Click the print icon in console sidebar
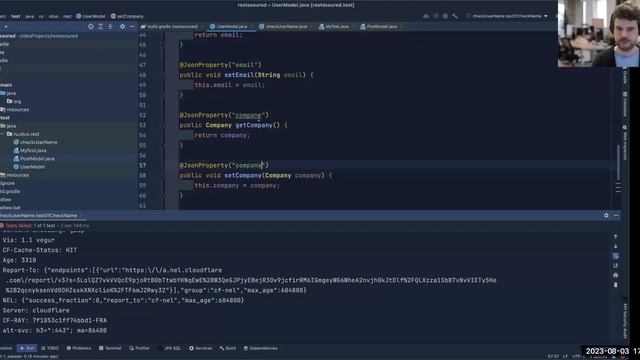 (x=616, y=276)
